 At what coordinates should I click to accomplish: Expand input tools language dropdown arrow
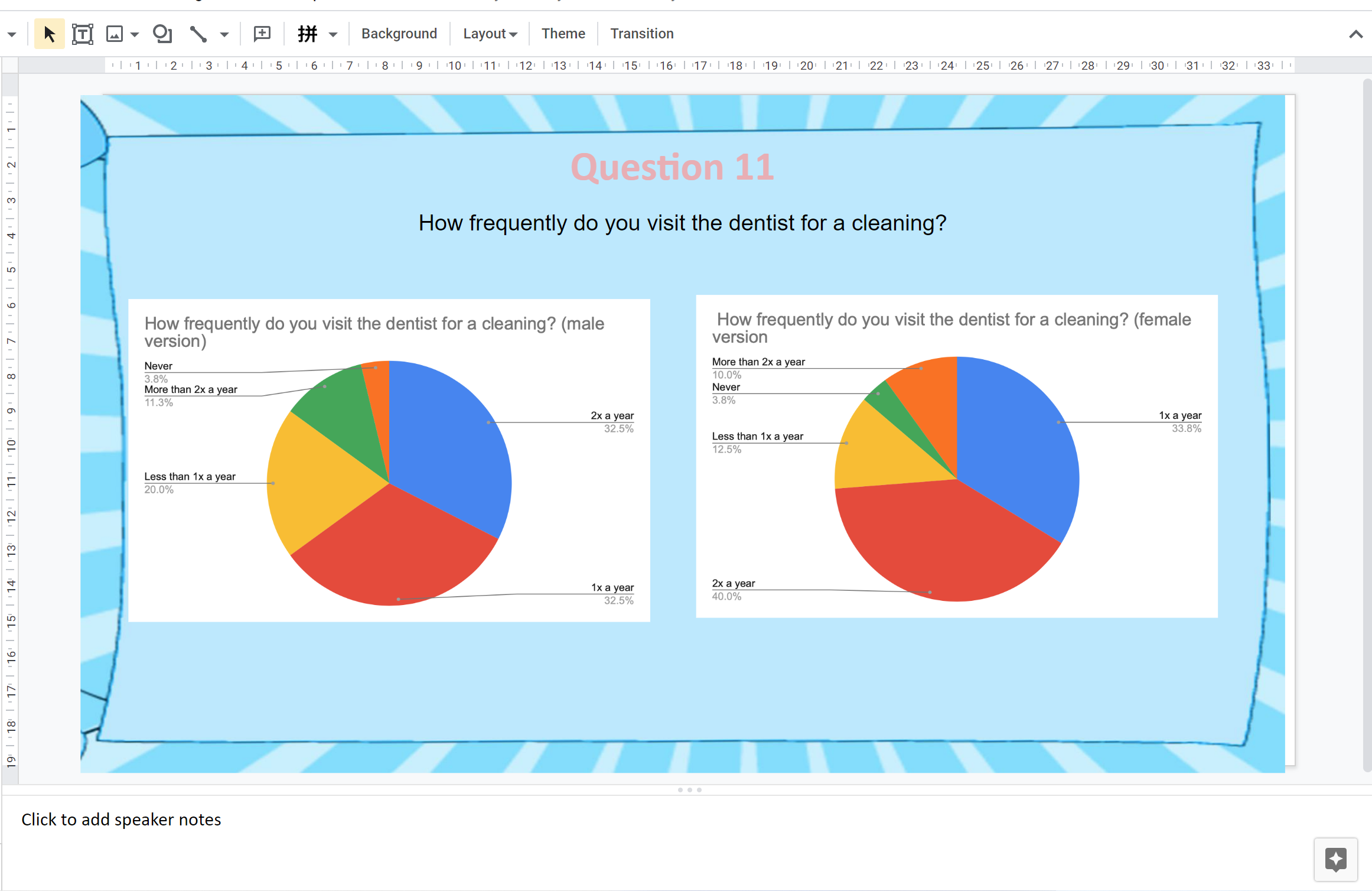click(x=333, y=34)
